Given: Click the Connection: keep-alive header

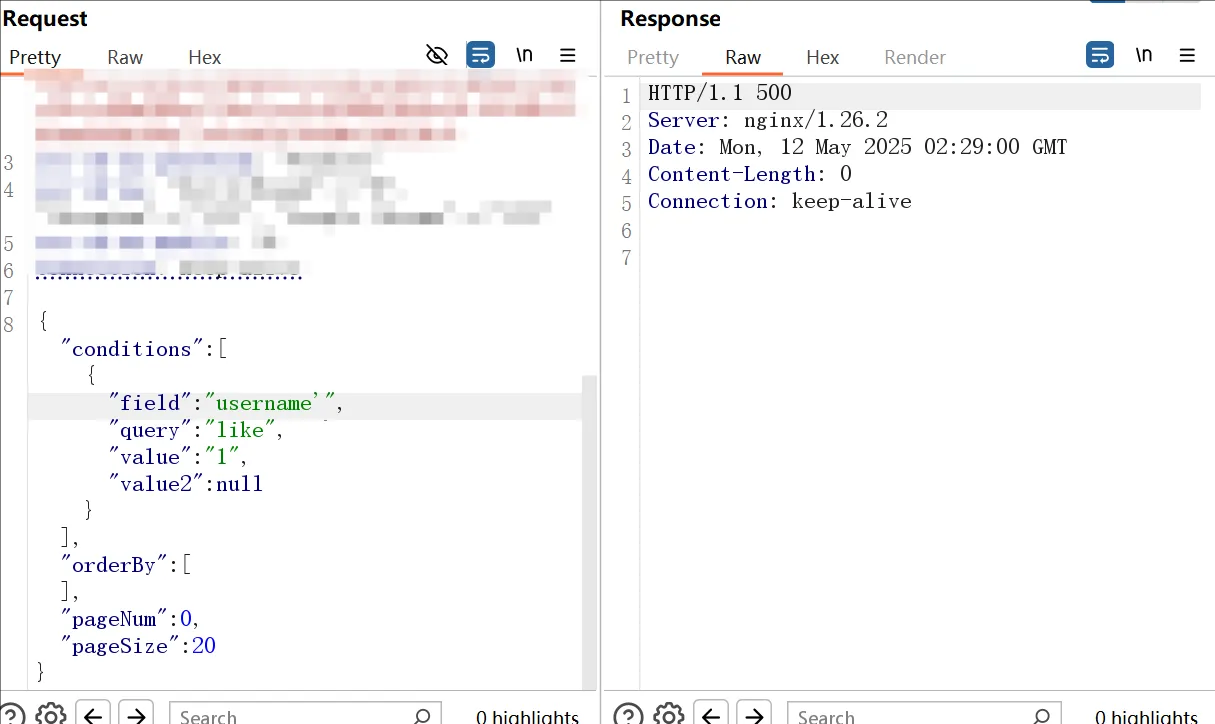Looking at the screenshot, I should [x=780, y=201].
